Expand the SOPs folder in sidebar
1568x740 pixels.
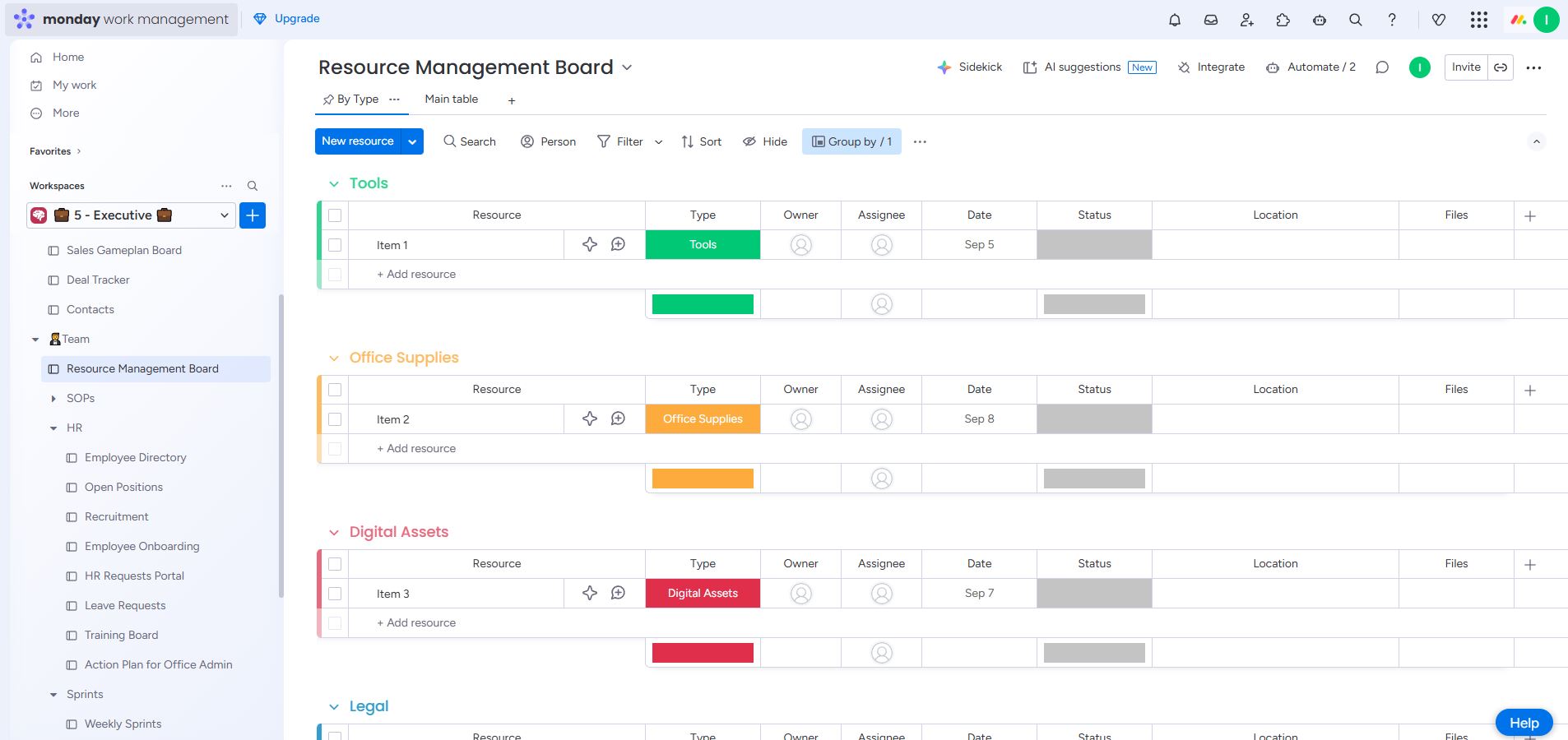pos(54,399)
